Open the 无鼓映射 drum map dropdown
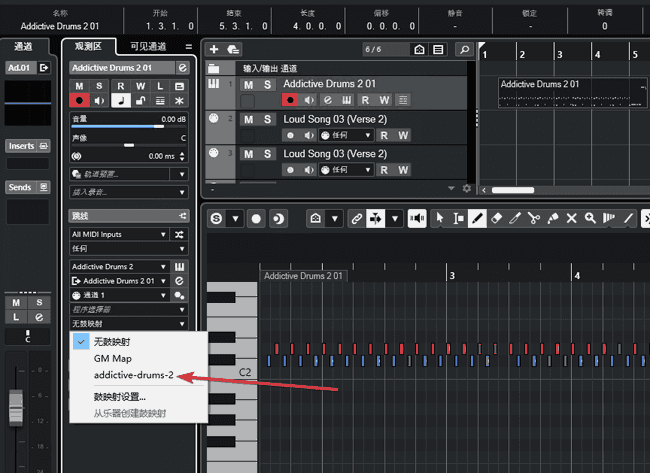 [129, 324]
